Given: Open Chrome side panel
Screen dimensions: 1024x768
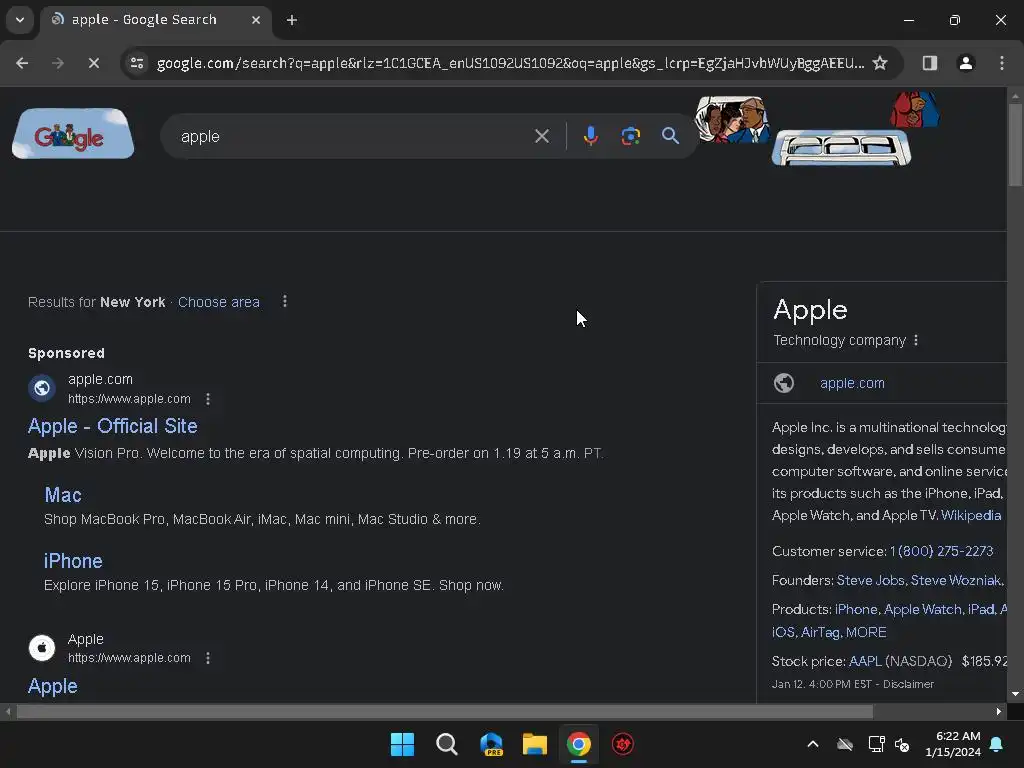Looking at the screenshot, I should click(x=929, y=63).
